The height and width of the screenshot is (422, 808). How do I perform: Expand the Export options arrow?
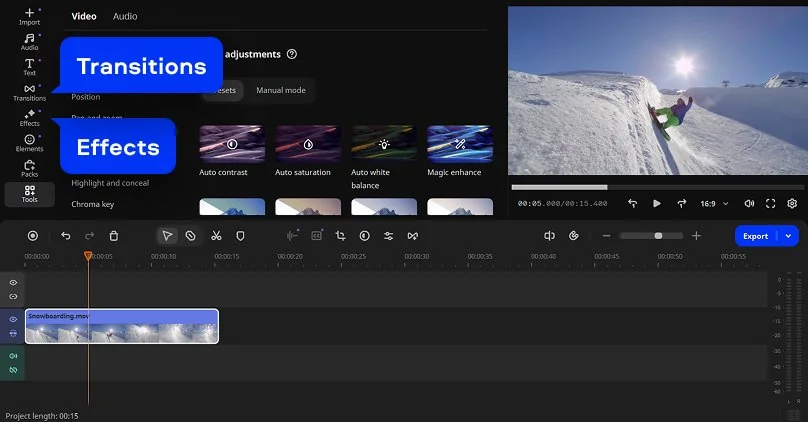789,236
